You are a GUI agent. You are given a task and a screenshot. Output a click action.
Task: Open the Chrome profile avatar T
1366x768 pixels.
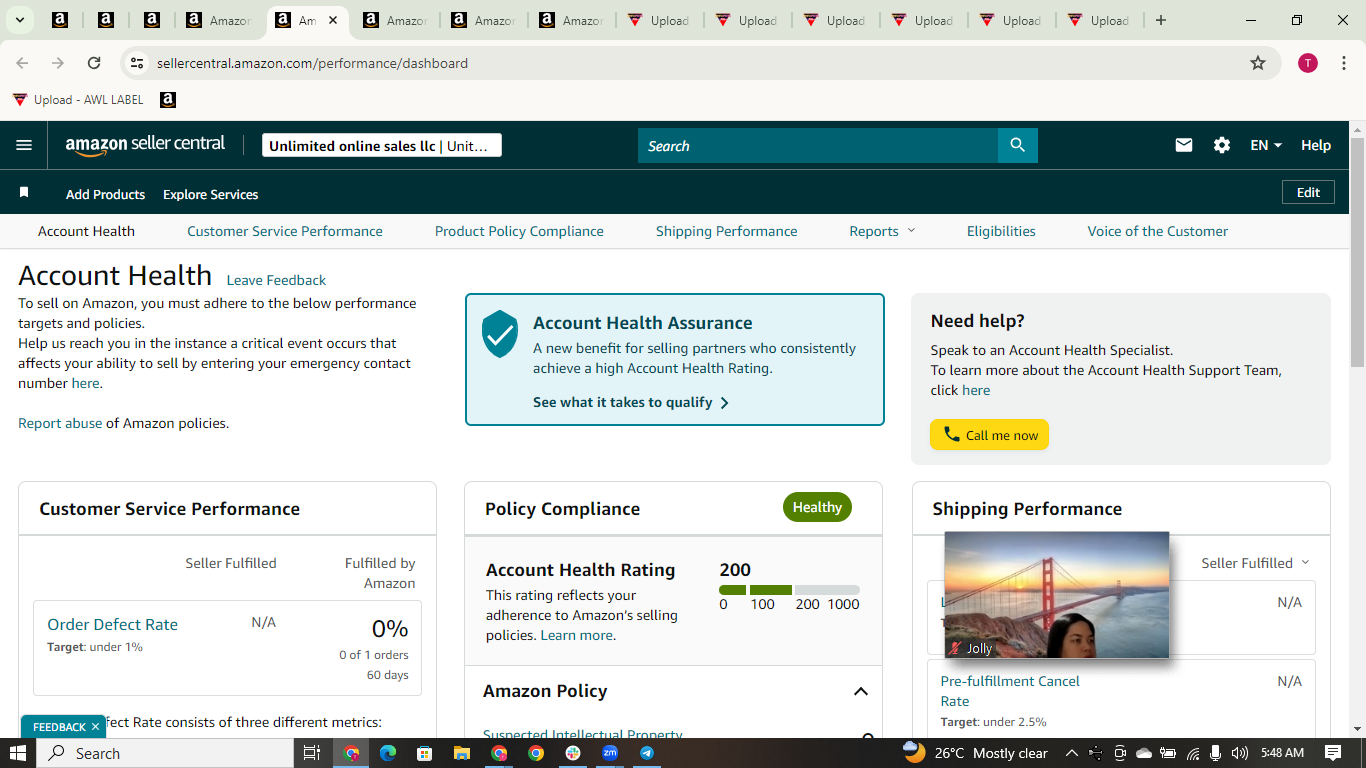[1308, 63]
